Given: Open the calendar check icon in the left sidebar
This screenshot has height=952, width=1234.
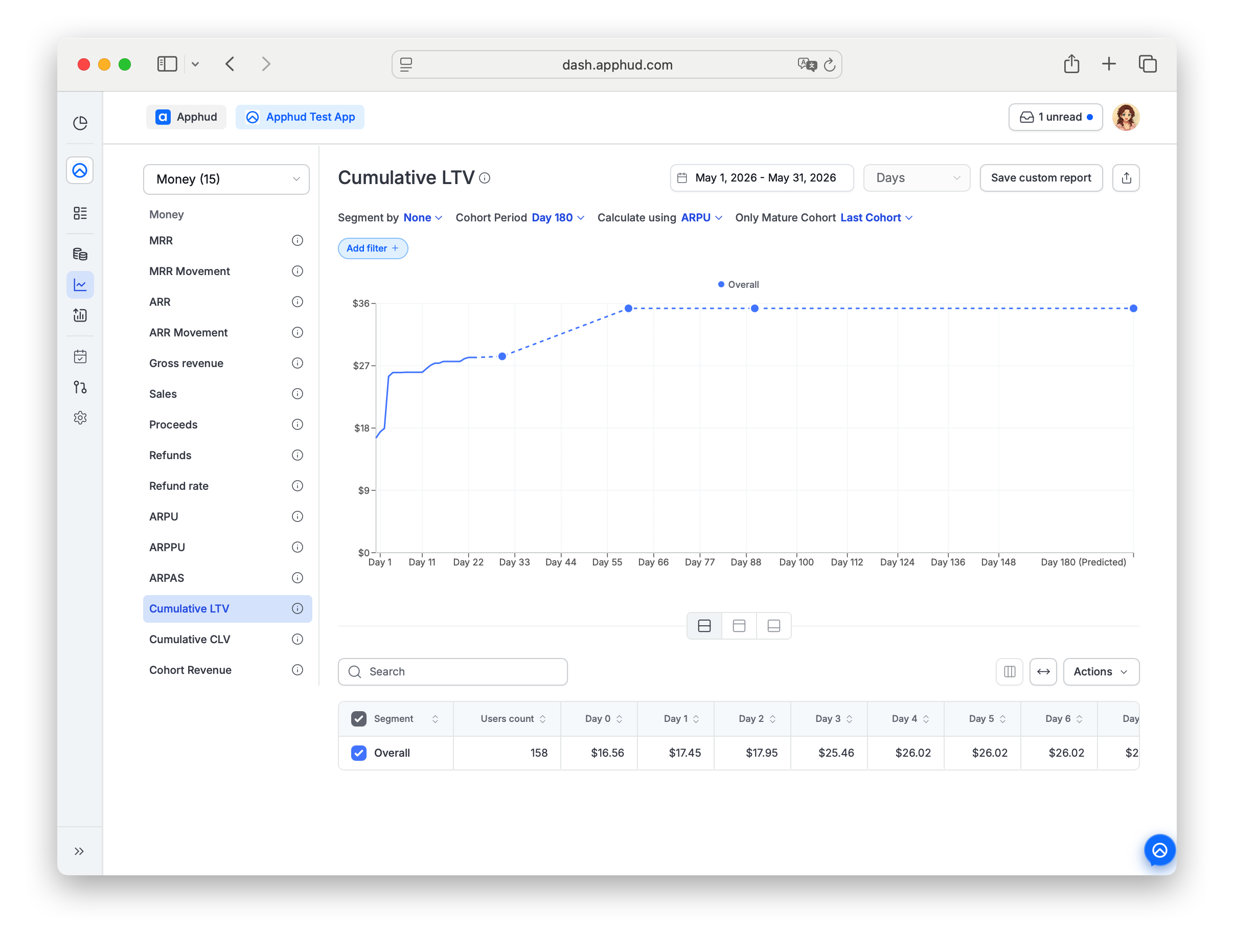Looking at the screenshot, I should click(x=80, y=356).
